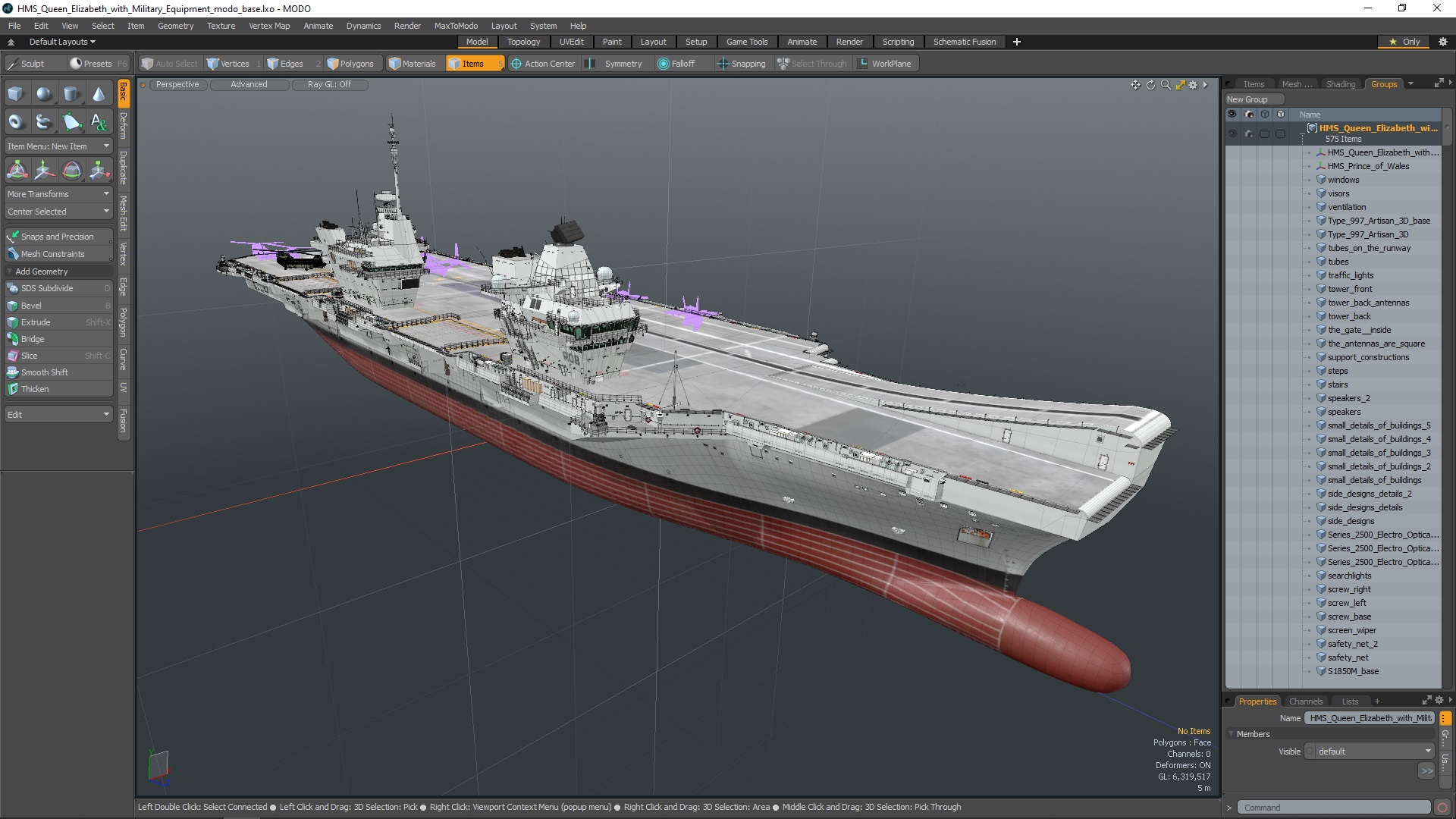1456x819 pixels.
Task: Select the Text tool icon
Action: (99, 121)
